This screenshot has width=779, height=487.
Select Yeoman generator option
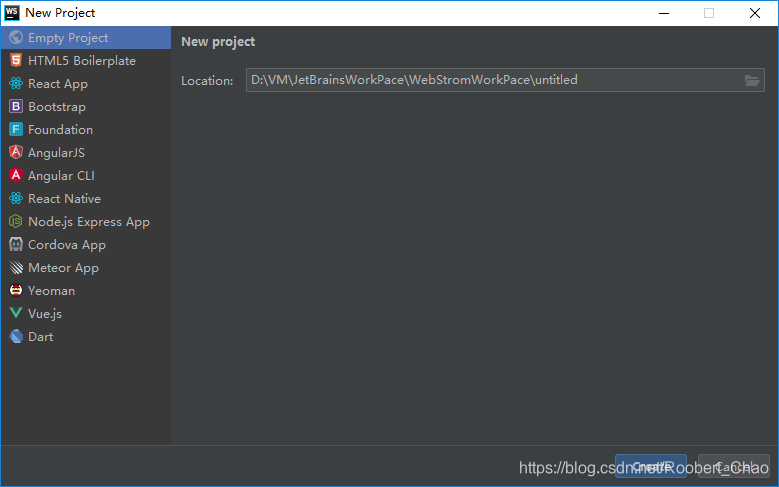pyautogui.click(x=86, y=290)
